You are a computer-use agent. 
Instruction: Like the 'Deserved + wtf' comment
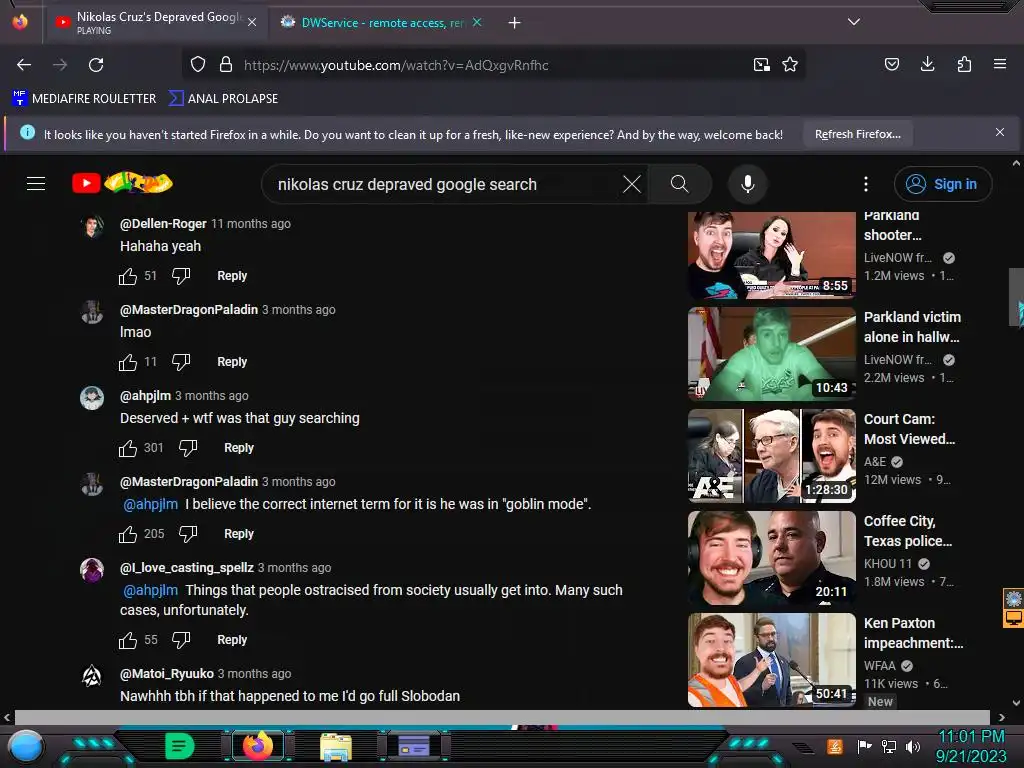pos(128,448)
